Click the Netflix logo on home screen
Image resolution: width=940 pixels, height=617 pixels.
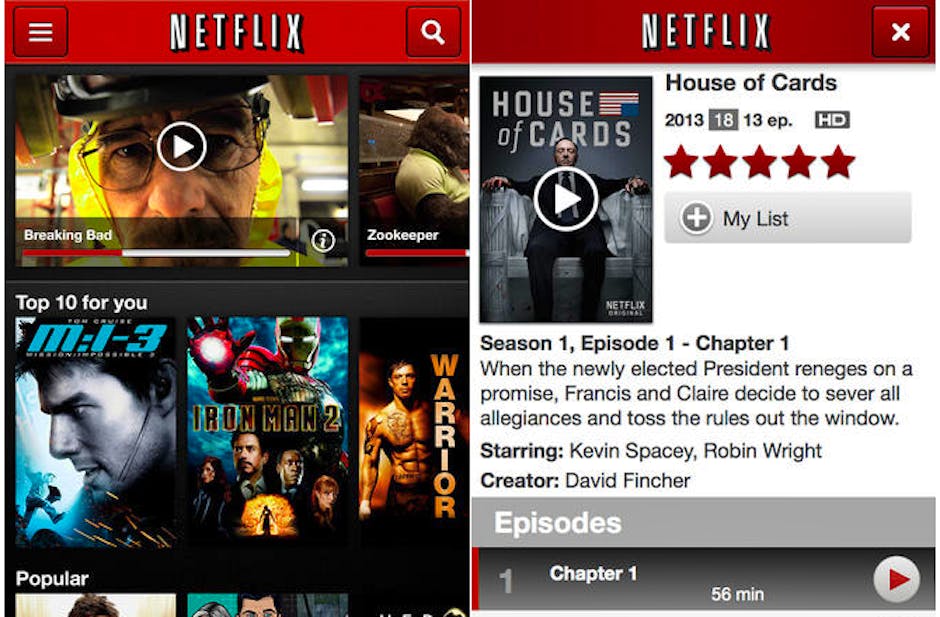(x=236, y=32)
